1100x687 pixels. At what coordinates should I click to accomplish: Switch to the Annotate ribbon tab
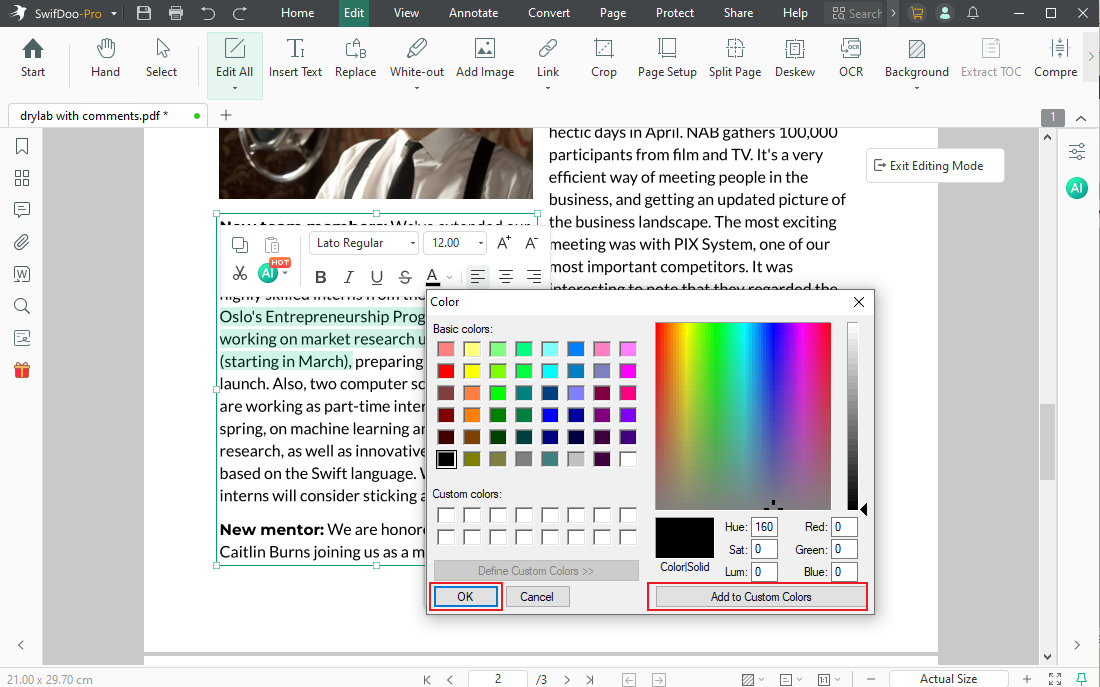473,13
